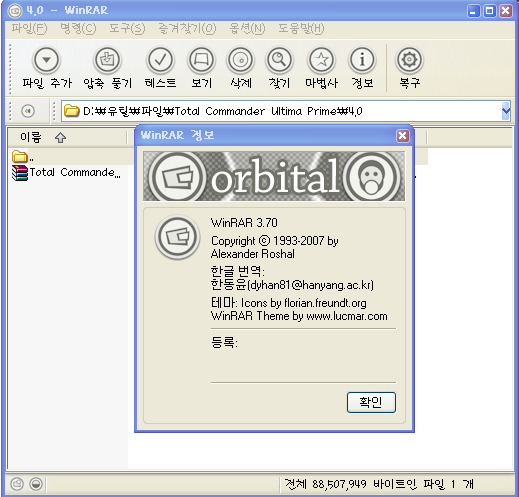
Task: Click the 테스트 (Test) checkmark icon
Action: [160, 60]
